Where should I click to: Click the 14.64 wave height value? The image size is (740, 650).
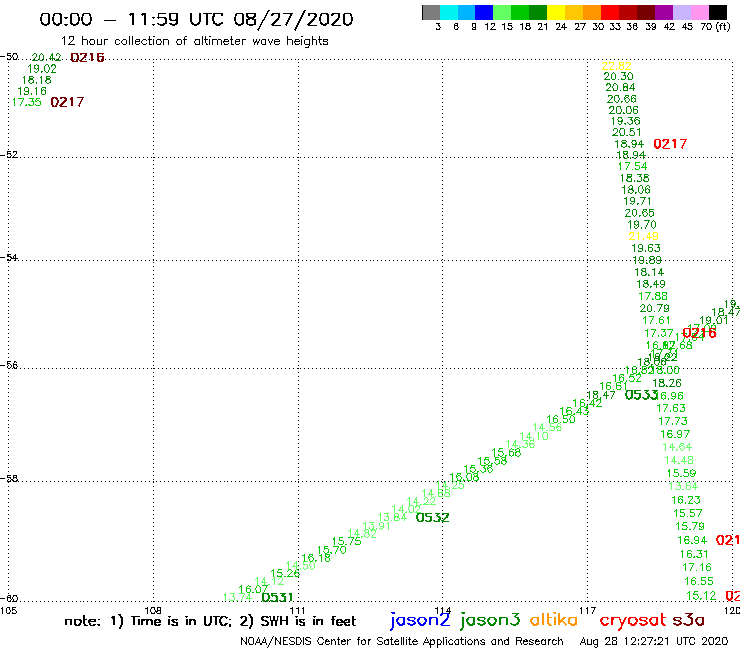677,447
